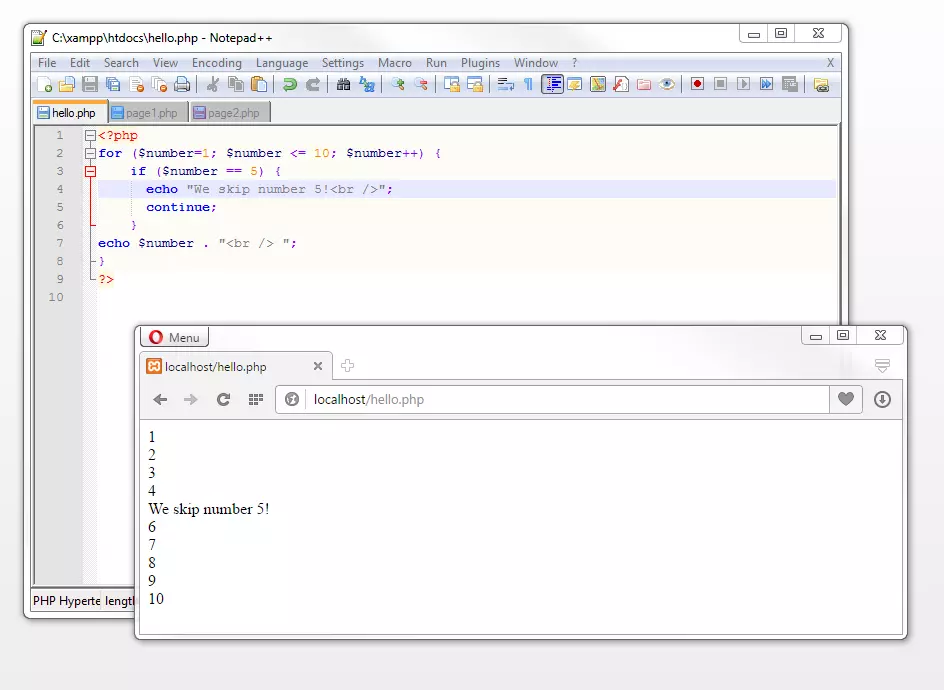This screenshot has width=944, height=690.
Task: Click the Zoom In toolbar icon
Action: [397, 85]
